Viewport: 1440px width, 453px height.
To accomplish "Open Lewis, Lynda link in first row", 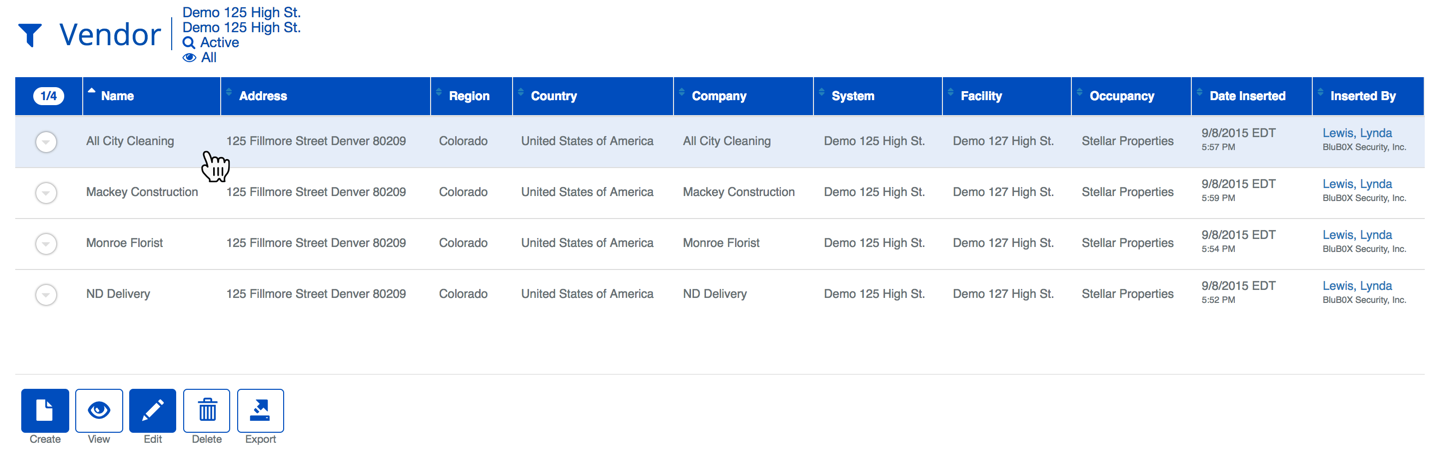I will tap(1357, 133).
